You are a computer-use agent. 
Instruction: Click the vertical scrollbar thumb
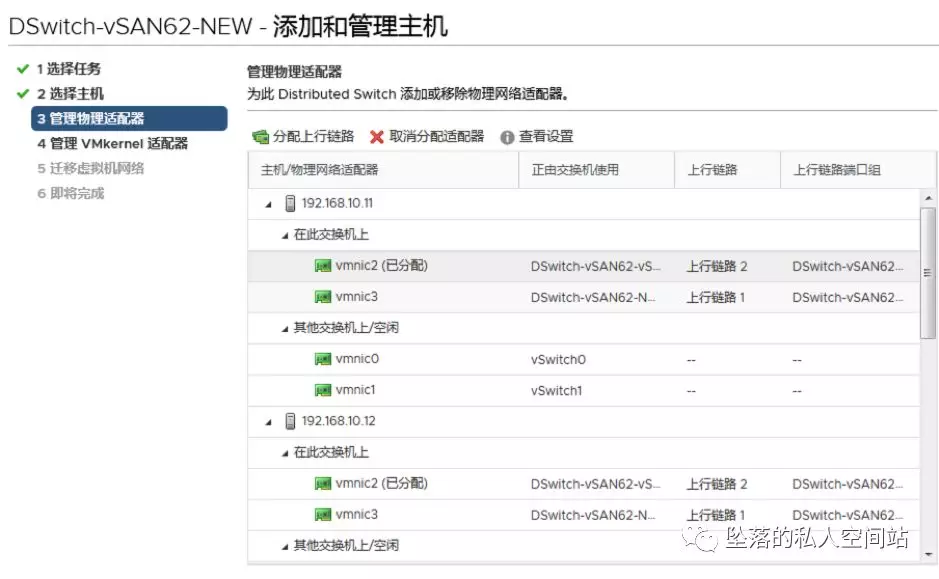tap(928, 274)
